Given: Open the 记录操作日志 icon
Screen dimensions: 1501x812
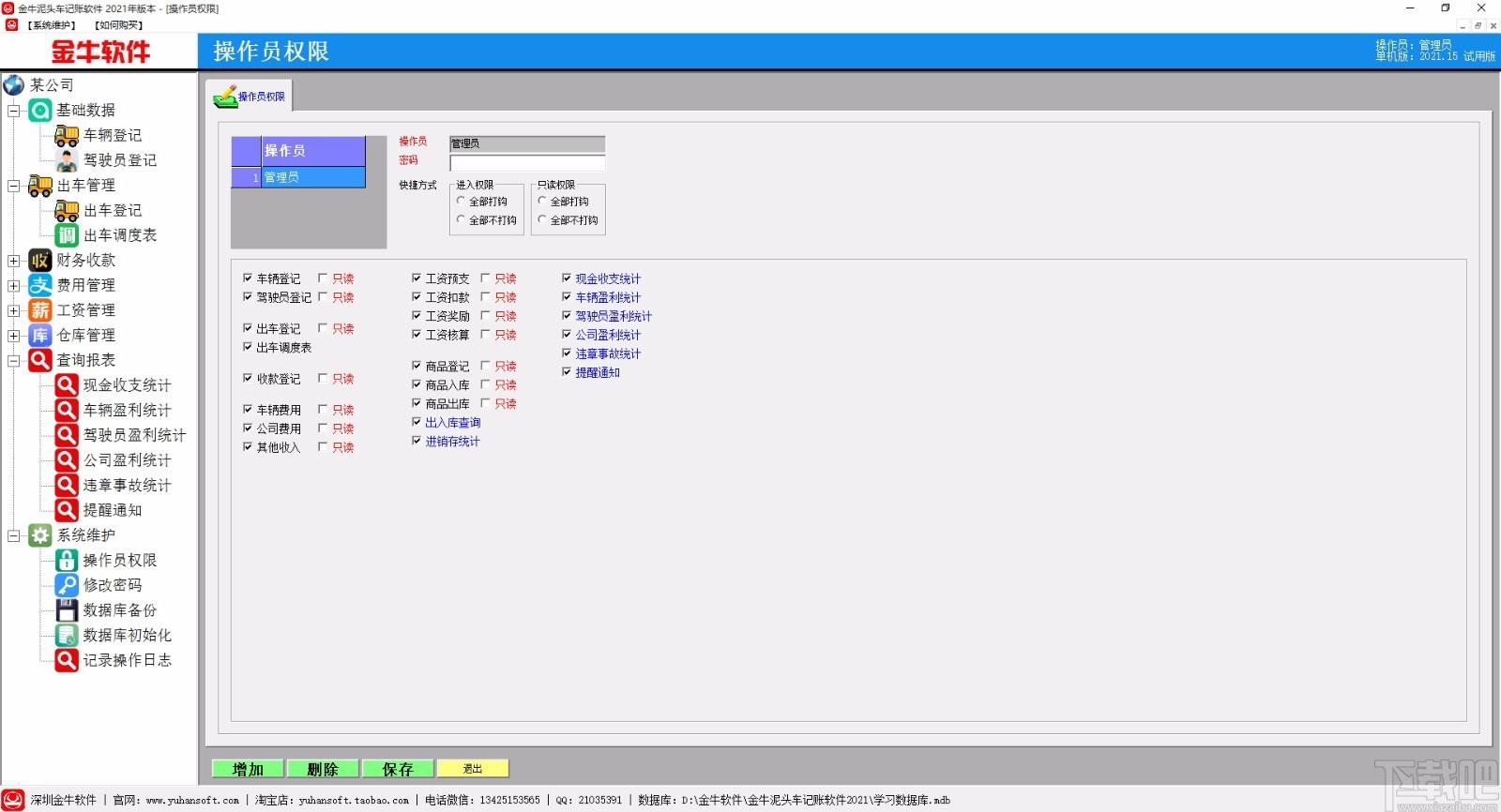Looking at the screenshot, I should point(67,660).
